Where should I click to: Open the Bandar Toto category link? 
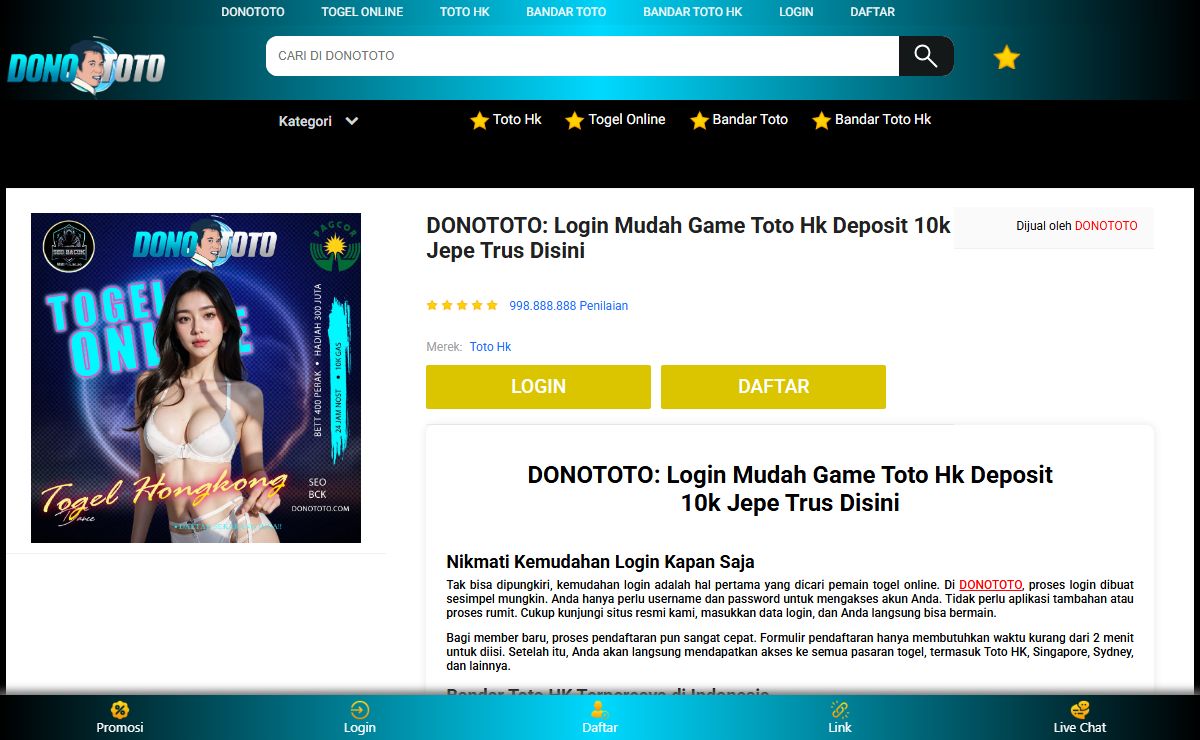750,119
